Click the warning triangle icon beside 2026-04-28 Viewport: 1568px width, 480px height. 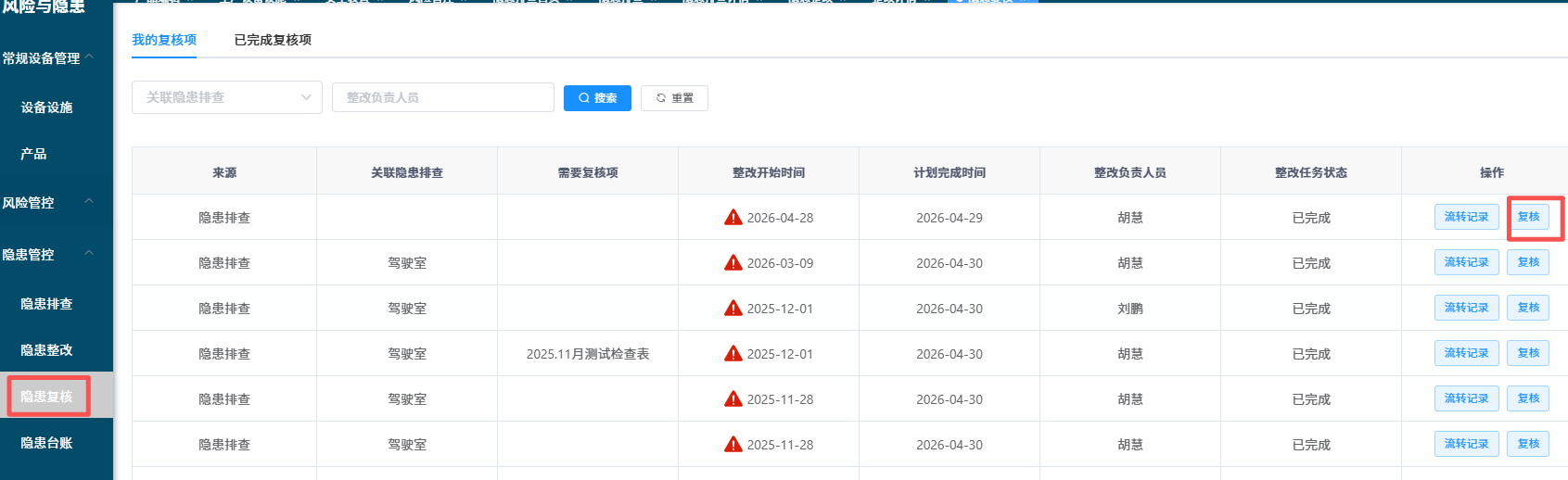coord(733,218)
